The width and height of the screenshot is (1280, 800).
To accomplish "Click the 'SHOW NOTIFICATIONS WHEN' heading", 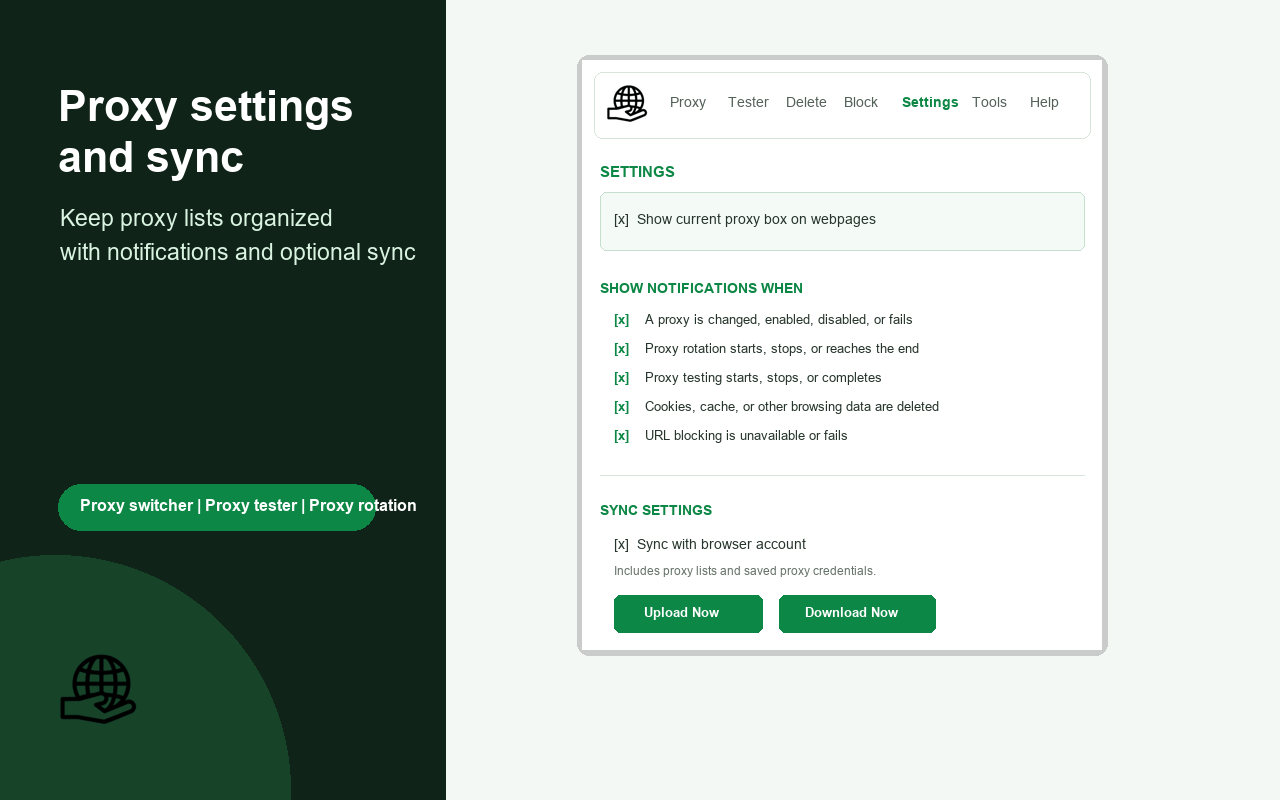I will (x=701, y=289).
